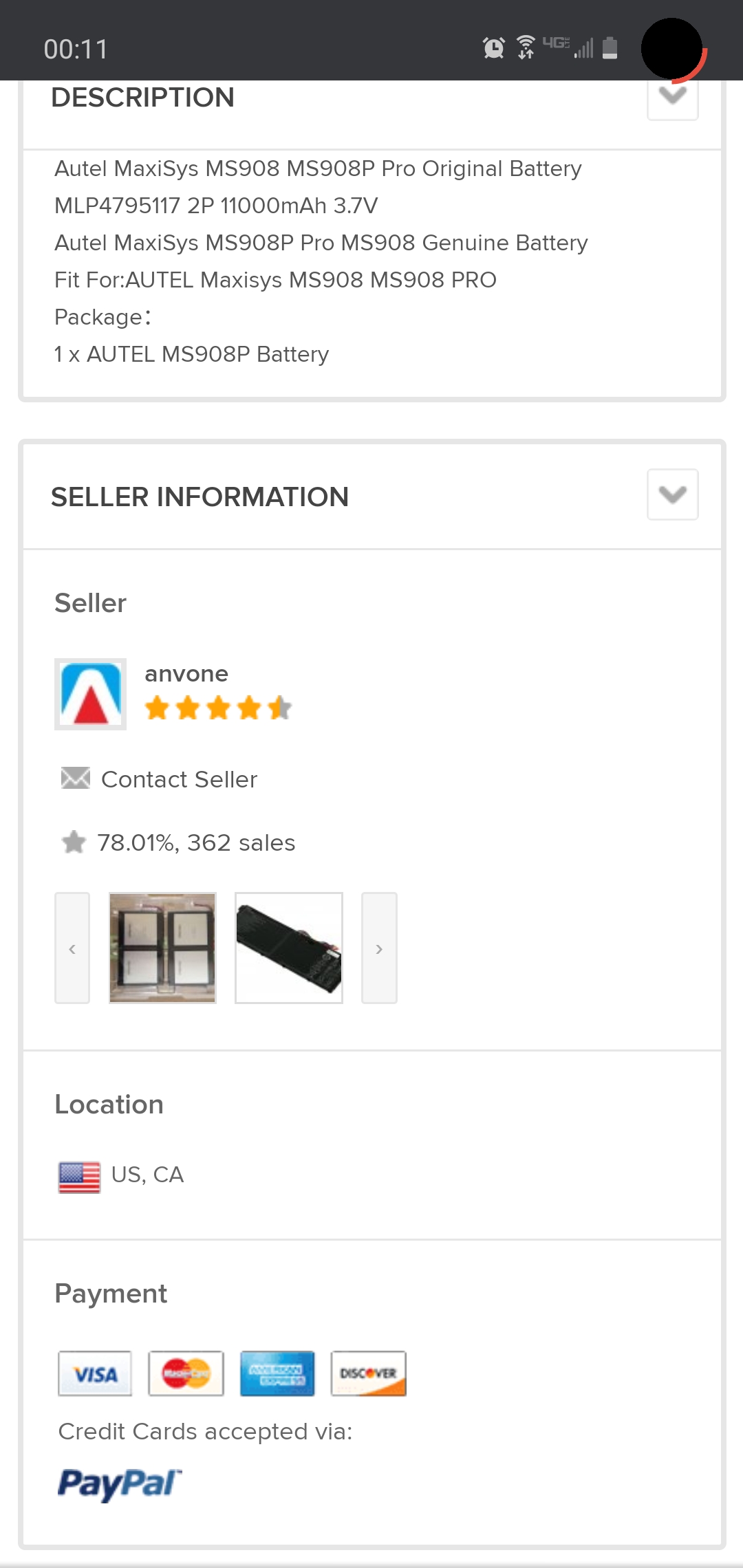Open the Contact Seller envelope icon

tap(75, 779)
